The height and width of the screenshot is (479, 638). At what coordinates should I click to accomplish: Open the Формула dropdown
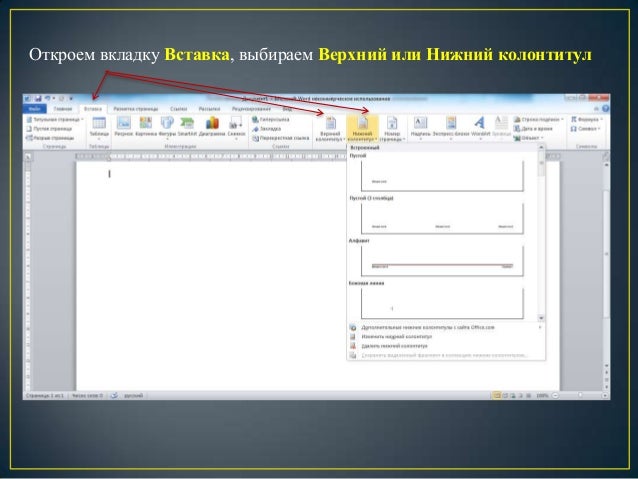tap(587, 120)
